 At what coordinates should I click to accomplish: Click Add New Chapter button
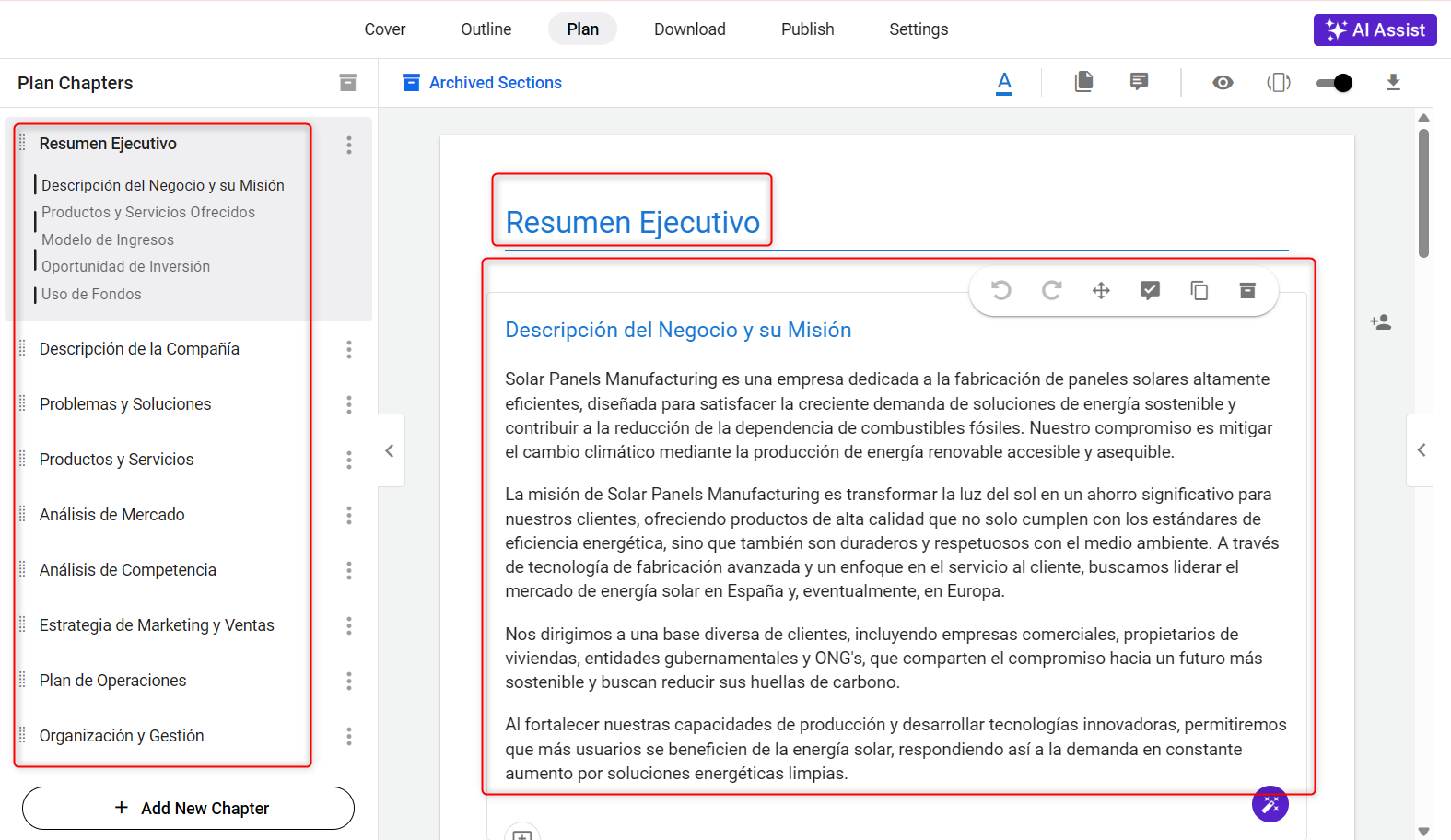click(x=188, y=808)
